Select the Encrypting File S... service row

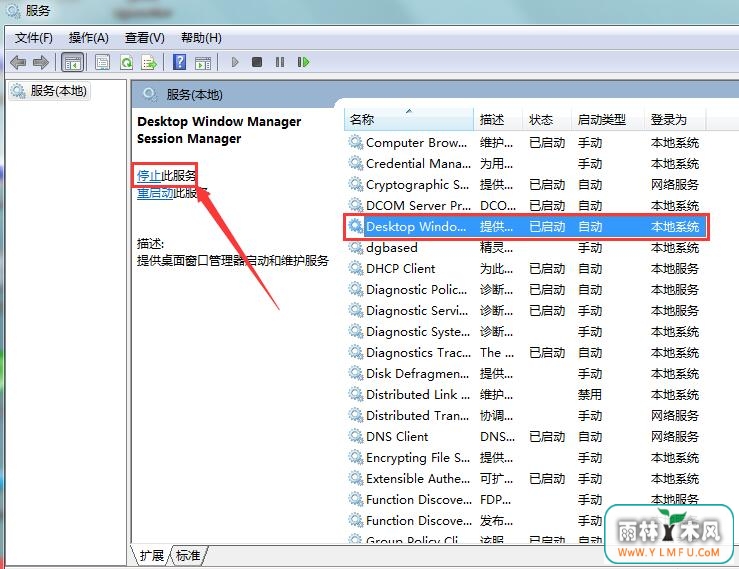[x=526, y=457]
